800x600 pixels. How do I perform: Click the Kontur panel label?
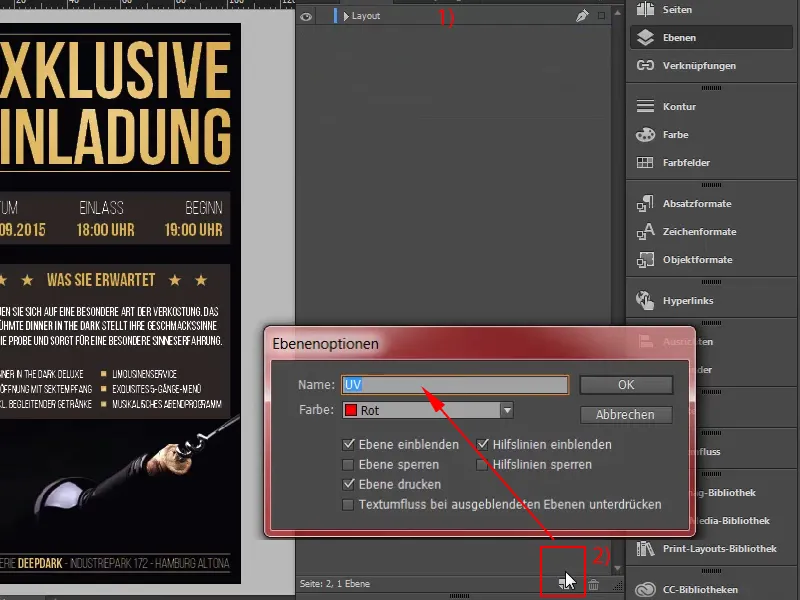point(679,107)
